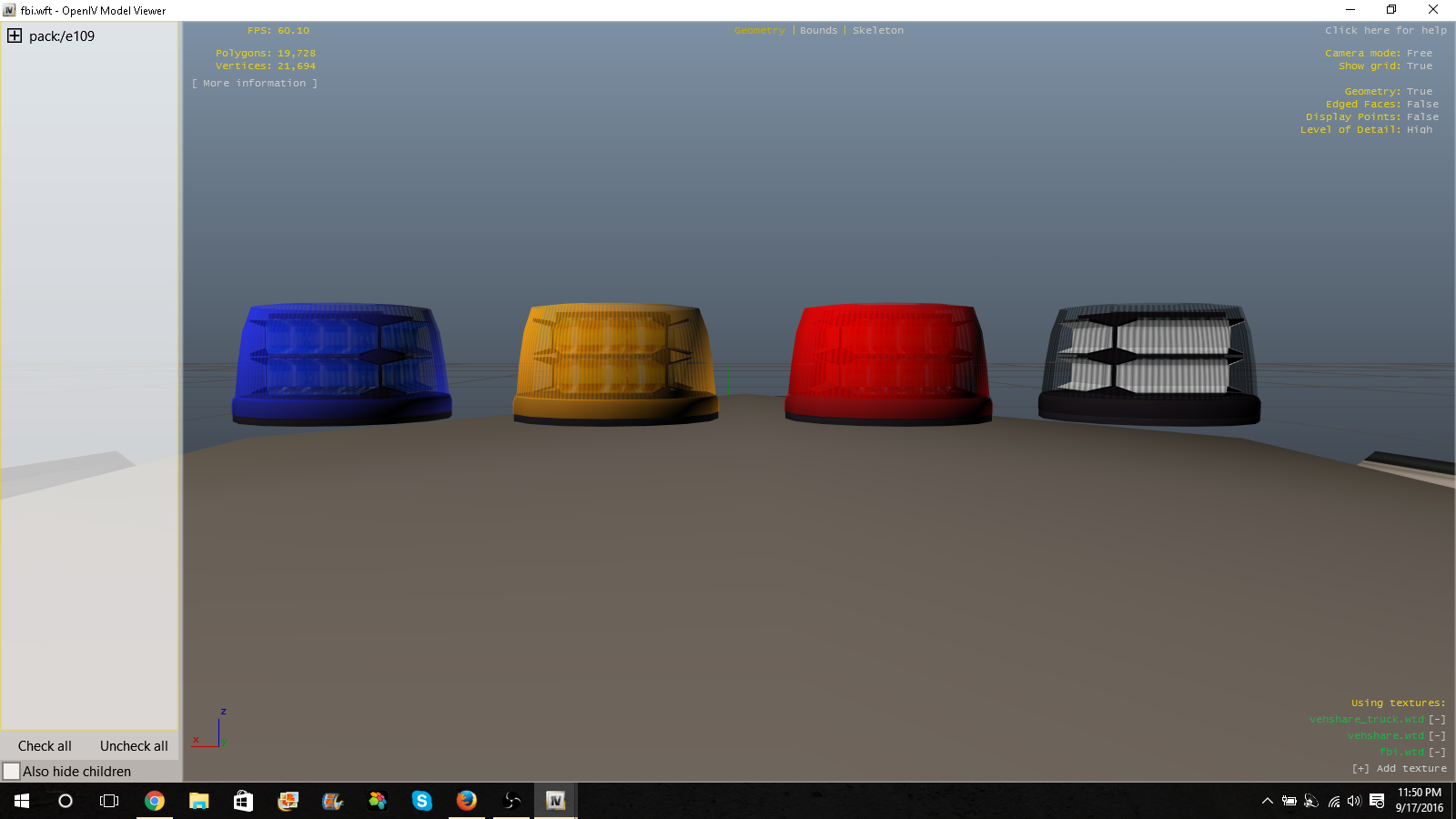Open the Click here for help link

click(1385, 31)
